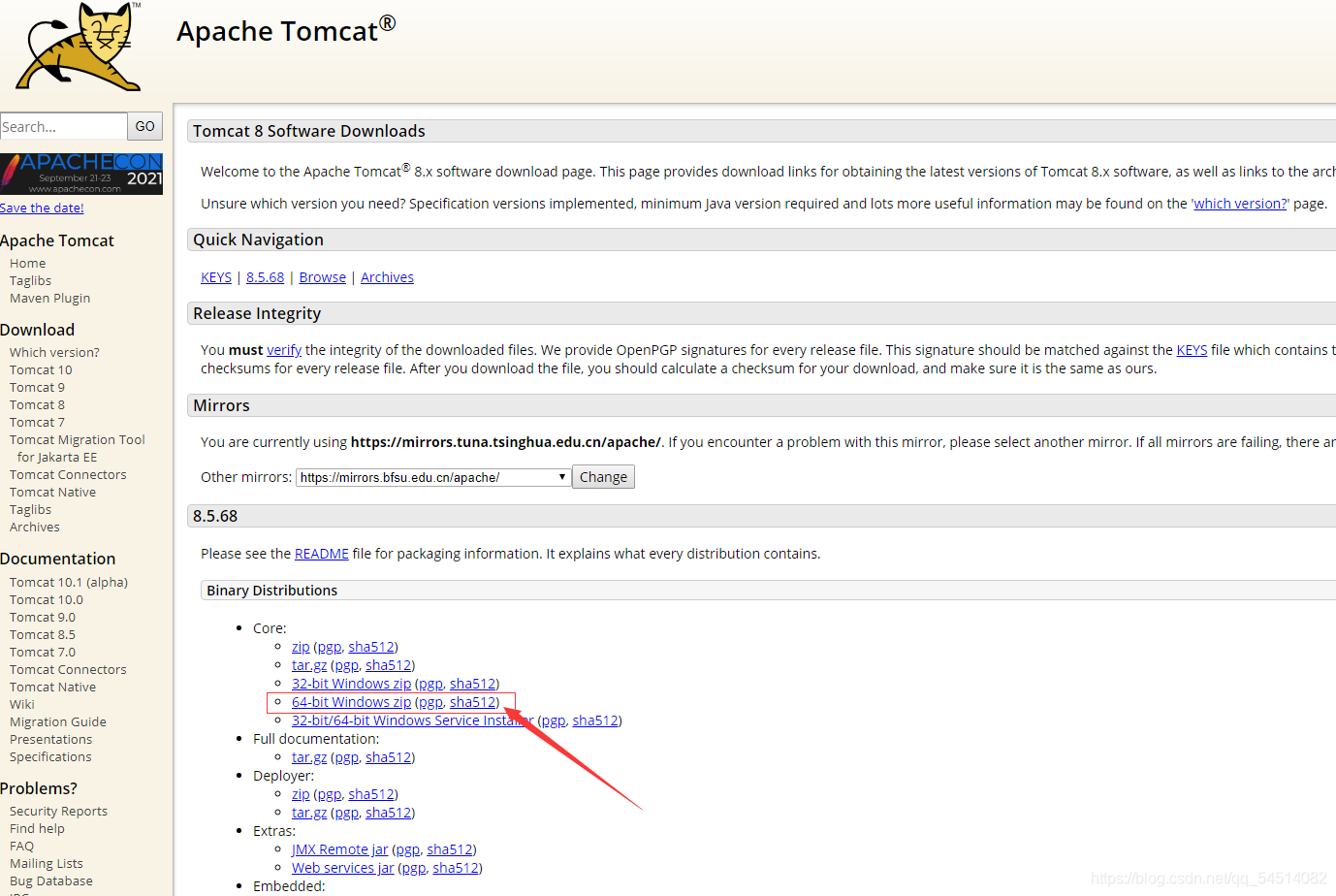This screenshot has height=896, width=1336.
Task: Open the ApacheCon 2021 banner image
Action: [x=81, y=174]
